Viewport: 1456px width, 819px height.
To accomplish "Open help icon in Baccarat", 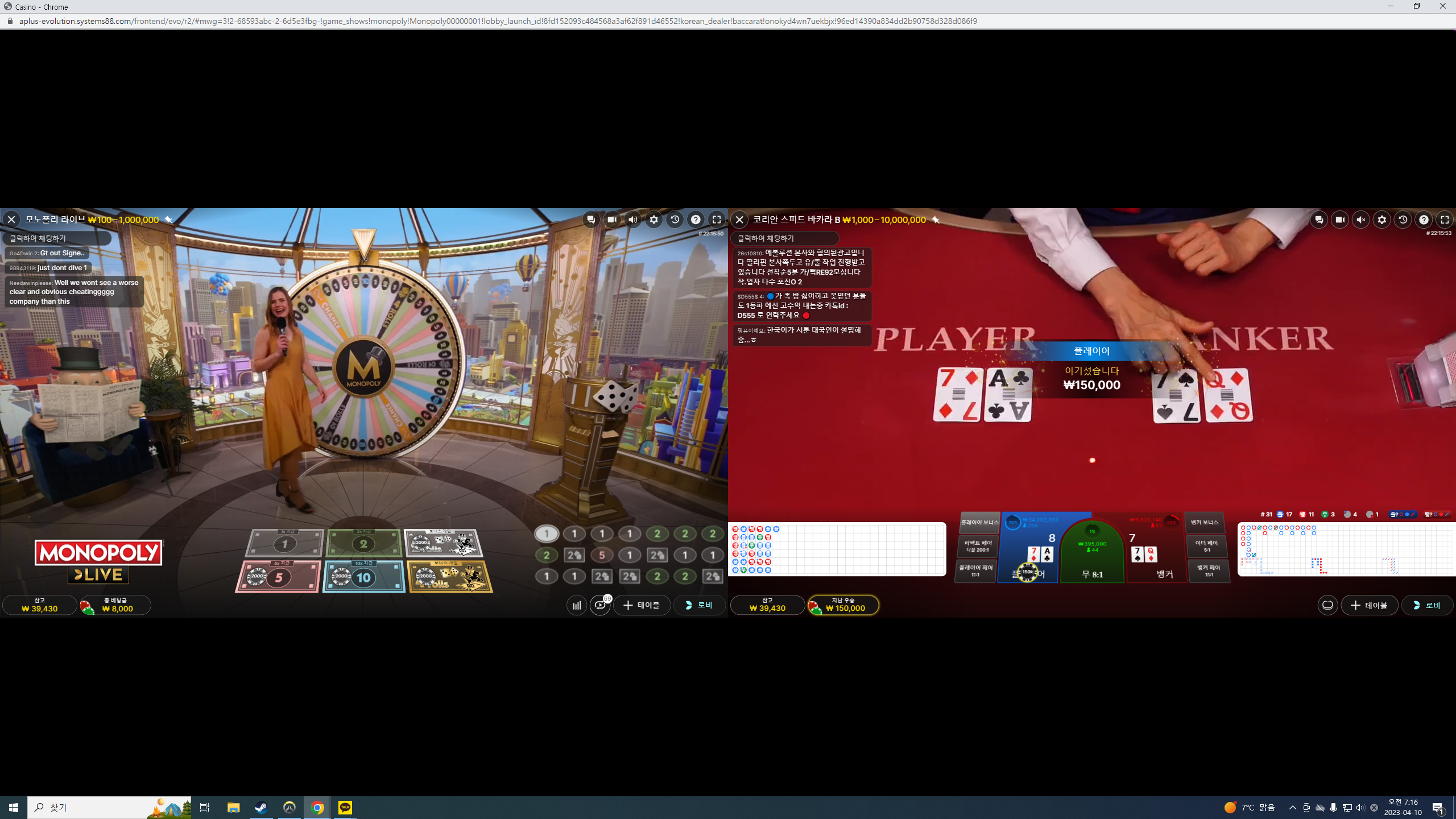I will pyautogui.click(x=1424, y=220).
